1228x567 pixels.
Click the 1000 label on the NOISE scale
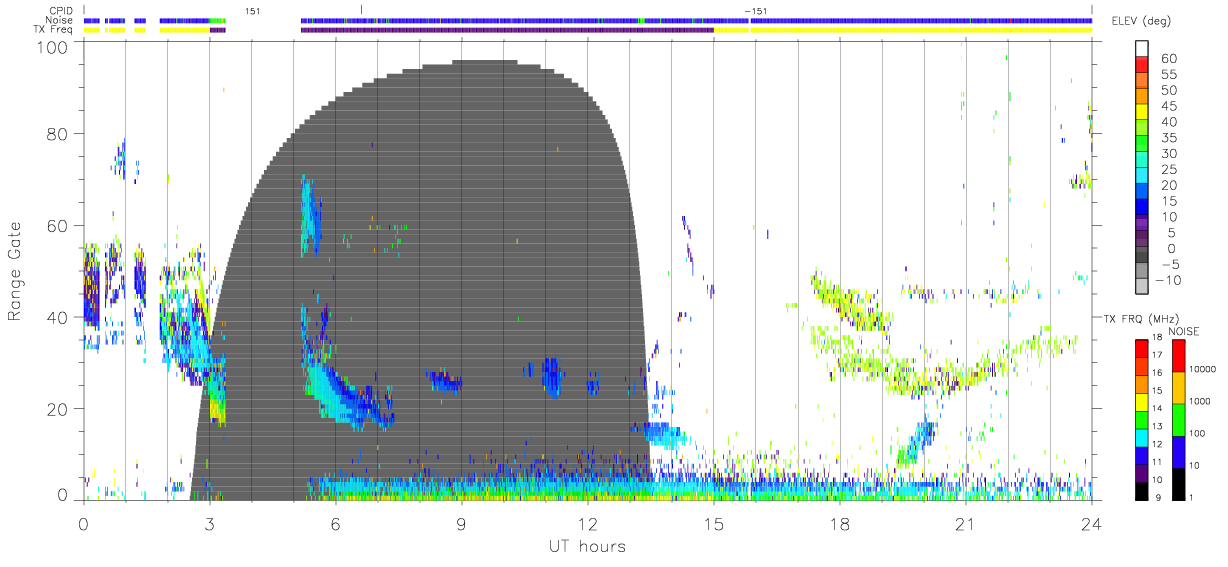point(1202,401)
